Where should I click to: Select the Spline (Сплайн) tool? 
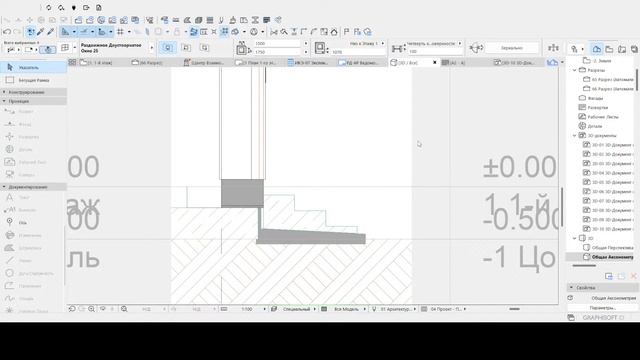point(33,298)
